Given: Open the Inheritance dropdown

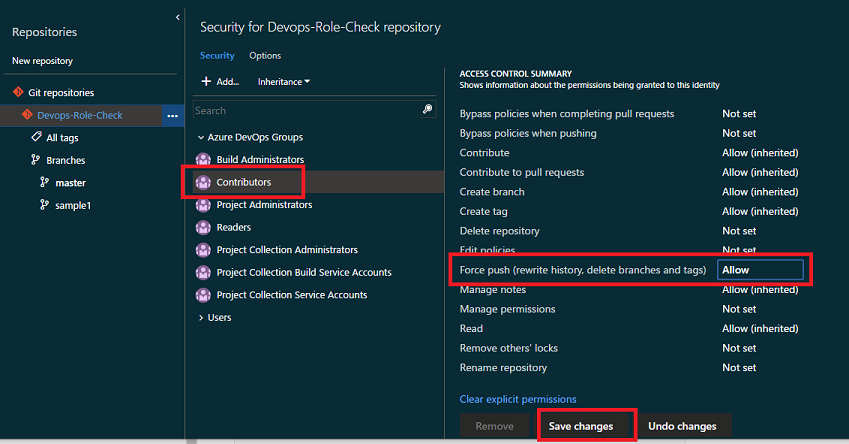Looking at the screenshot, I should (x=284, y=82).
